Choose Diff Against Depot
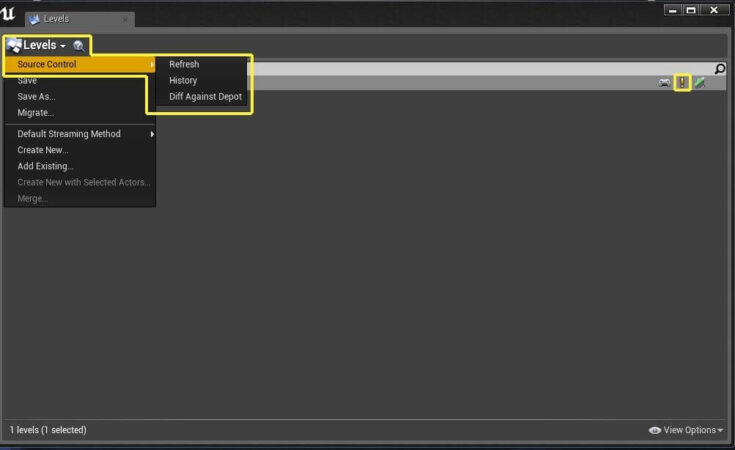Viewport: 735px width, 450px height. click(x=205, y=97)
